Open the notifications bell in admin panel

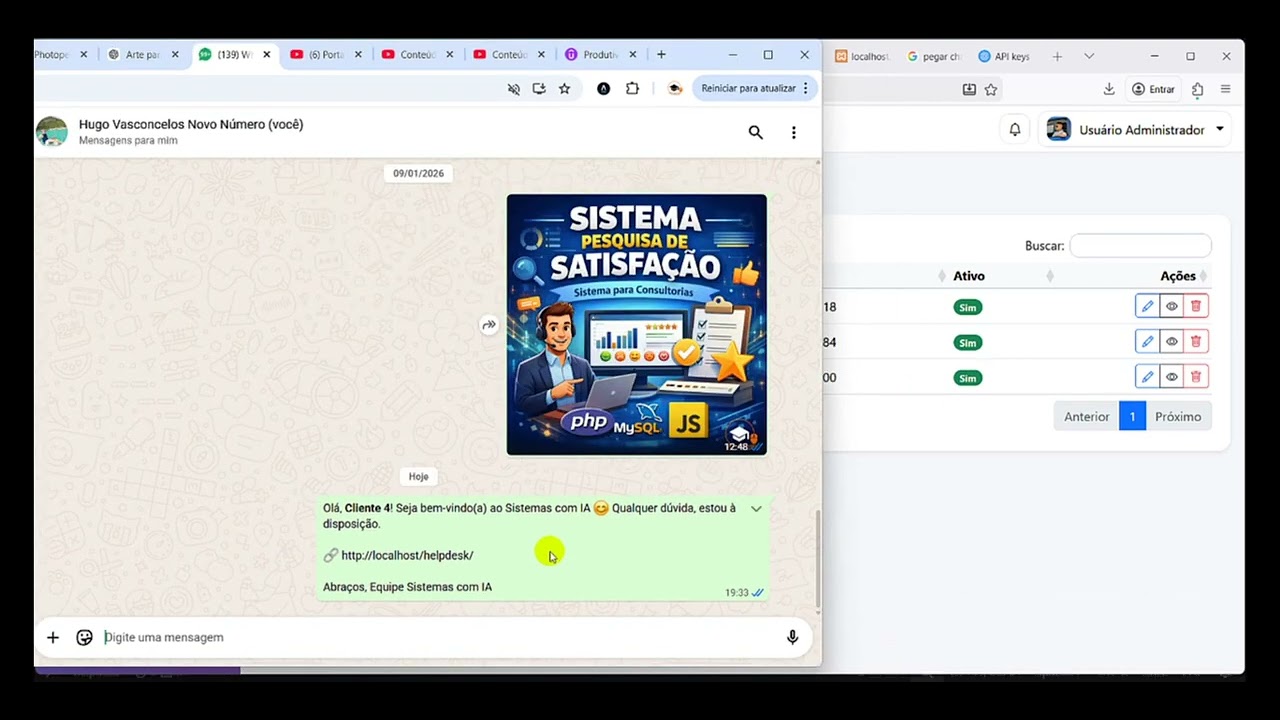[1015, 130]
